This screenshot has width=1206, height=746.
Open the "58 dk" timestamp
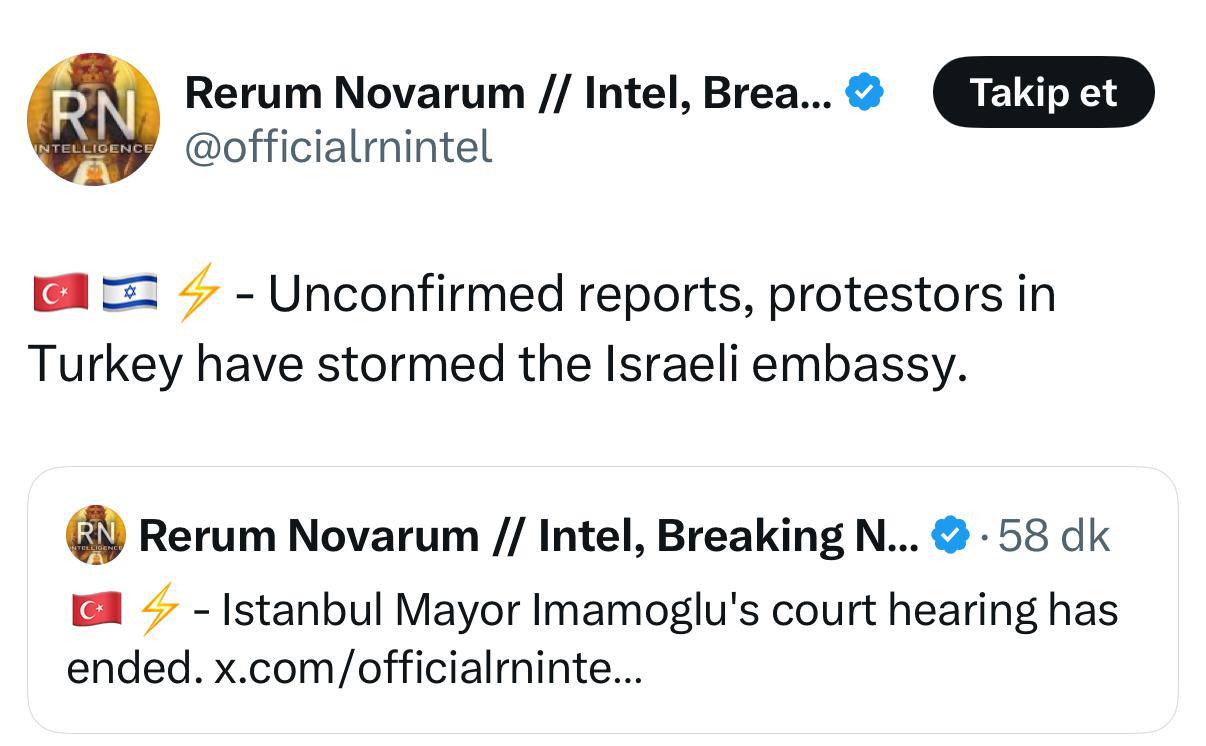[x=1053, y=537]
